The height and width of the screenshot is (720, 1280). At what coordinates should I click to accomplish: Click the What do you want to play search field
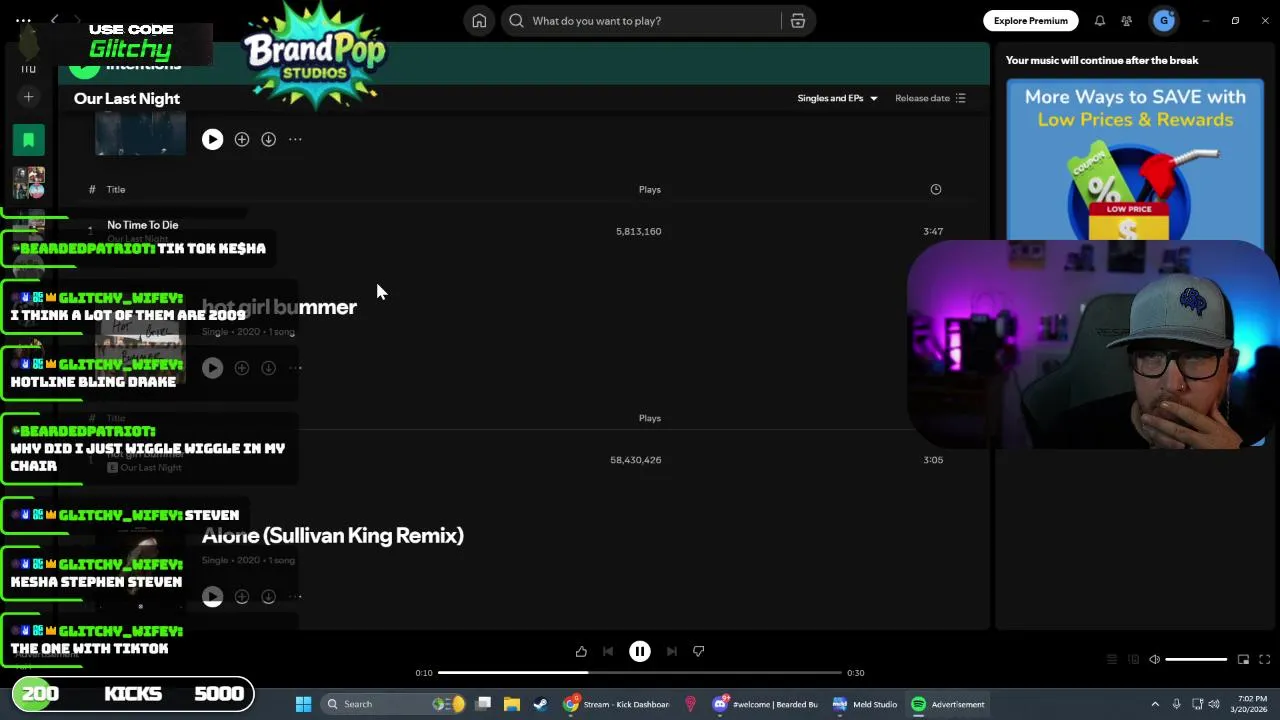[641, 21]
